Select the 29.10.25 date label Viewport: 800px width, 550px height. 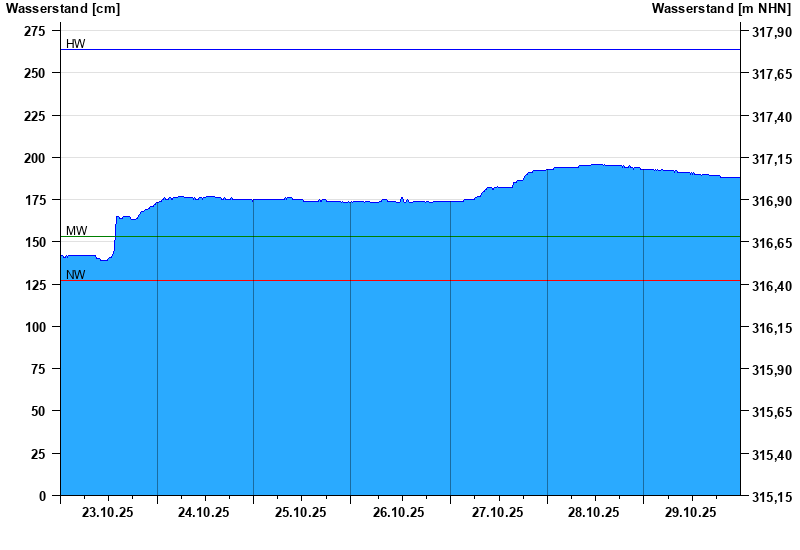point(691,512)
